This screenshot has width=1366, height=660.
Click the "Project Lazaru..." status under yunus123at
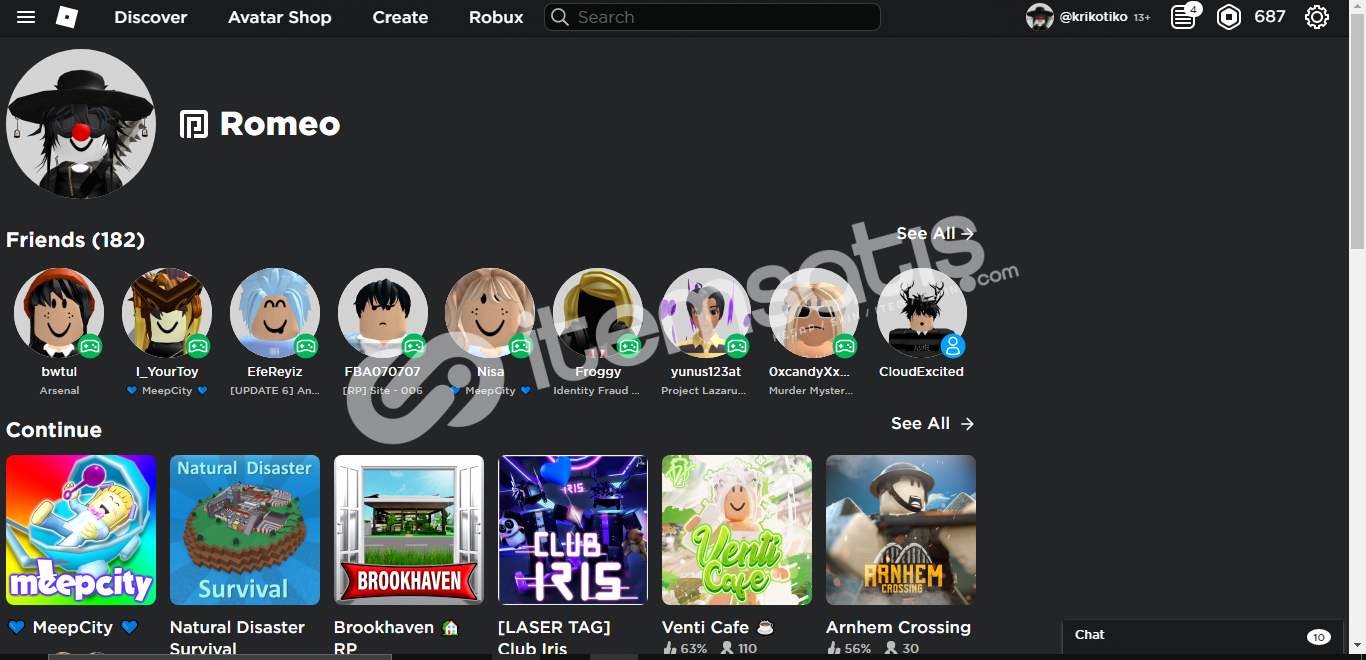point(704,391)
